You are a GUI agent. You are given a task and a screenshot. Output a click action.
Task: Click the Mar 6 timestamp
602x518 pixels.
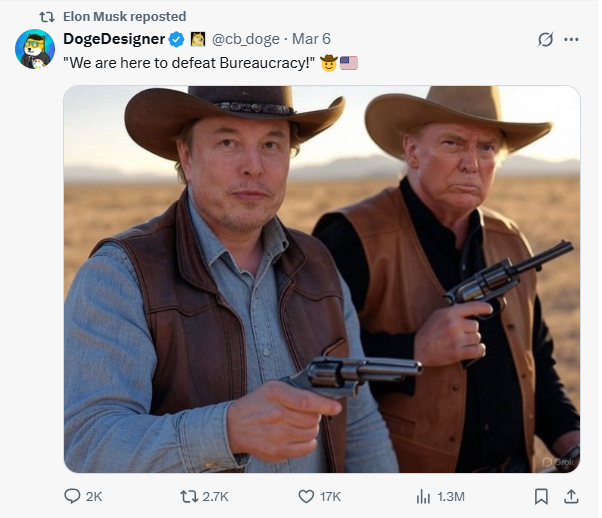pyautogui.click(x=311, y=39)
